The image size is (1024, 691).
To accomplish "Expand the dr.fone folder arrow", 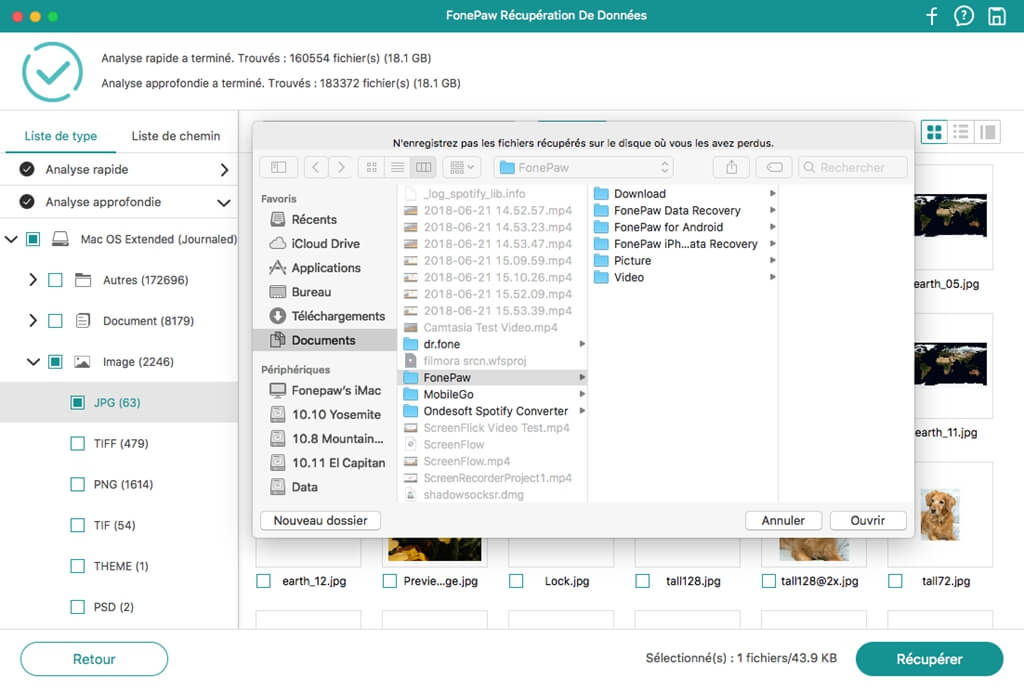I will (x=582, y=344).
